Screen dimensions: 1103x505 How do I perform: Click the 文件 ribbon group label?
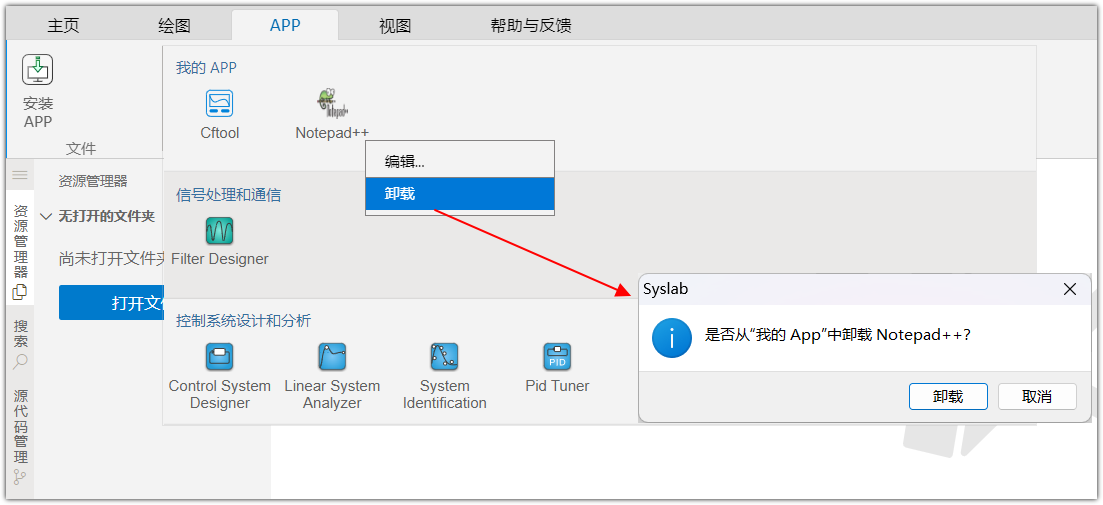pos(81,148)
